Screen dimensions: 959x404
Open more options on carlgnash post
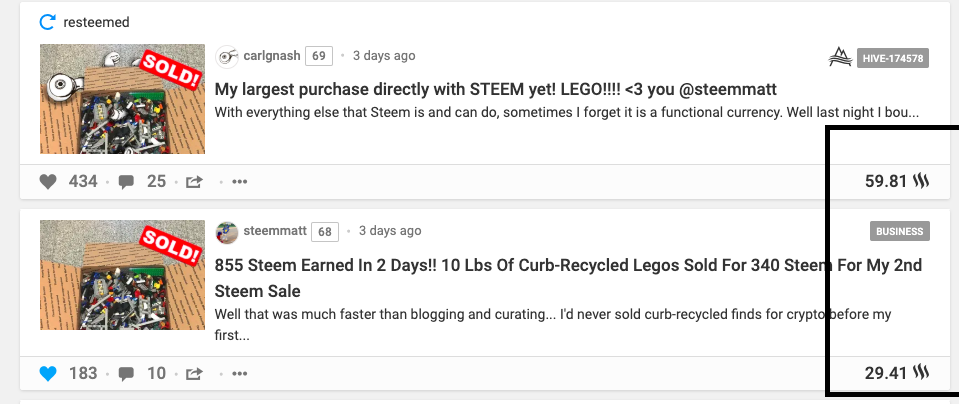pos(239,182)
